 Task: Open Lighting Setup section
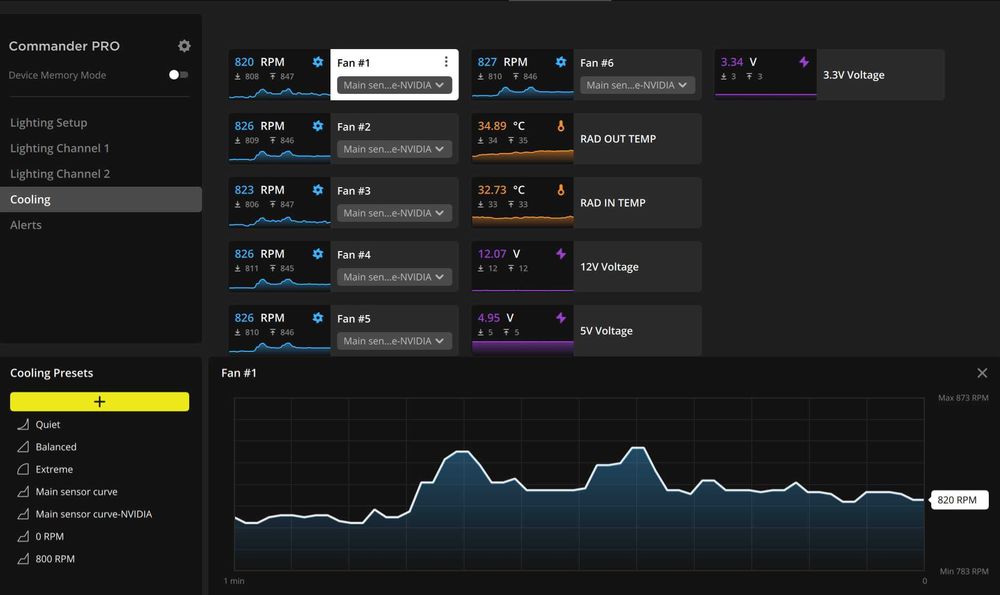[48, 122]
